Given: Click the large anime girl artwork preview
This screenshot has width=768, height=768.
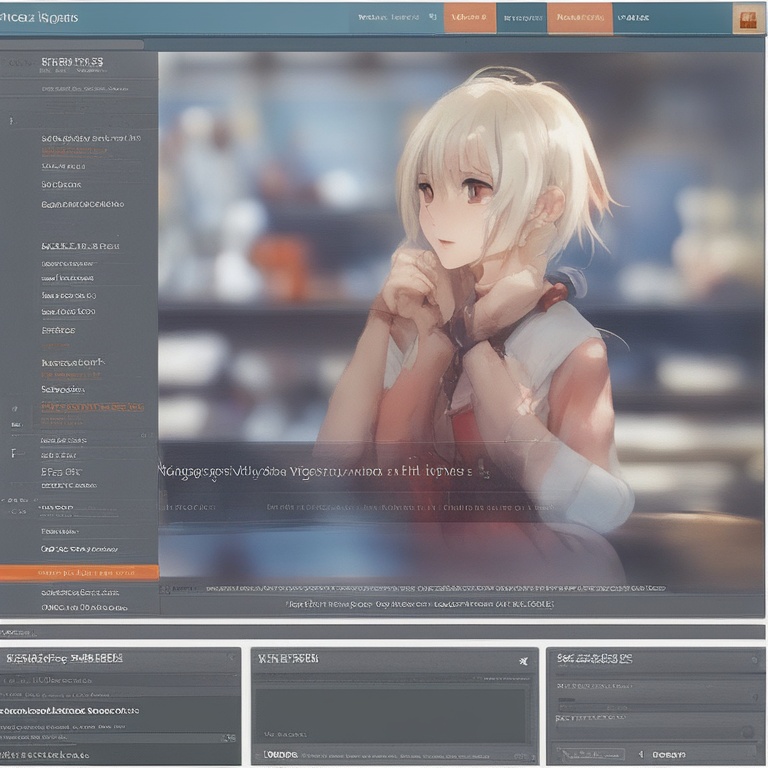Looking at the screenshot, I should click(x=460, y=316).
